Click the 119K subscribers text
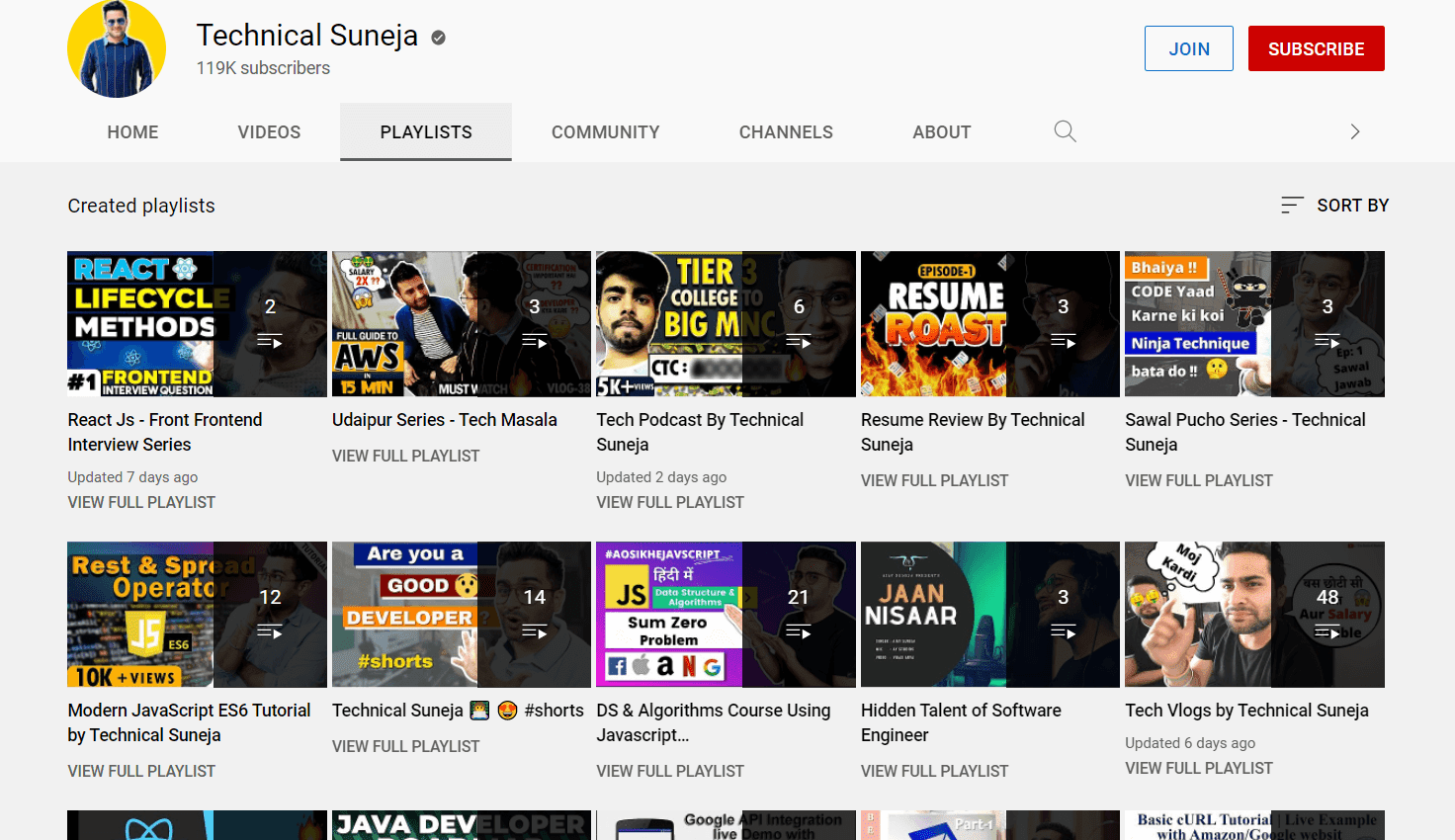Screen dimensions: 1455x840 pos(263,68)
